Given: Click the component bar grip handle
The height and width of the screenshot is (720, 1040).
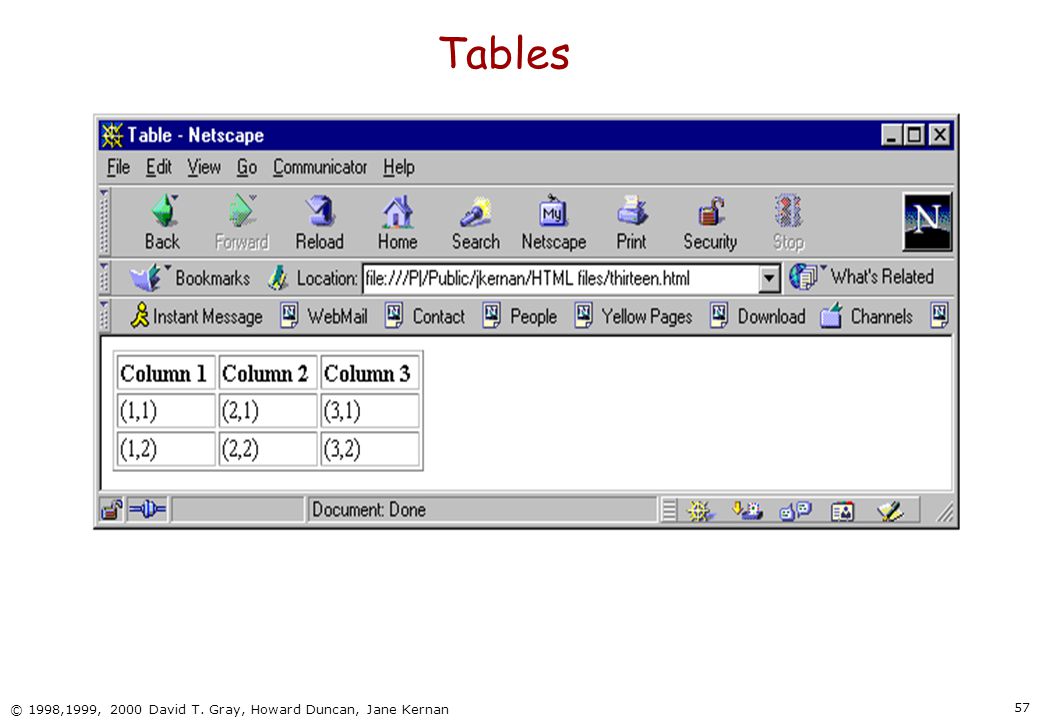Looking at the screenshot, I should [x=669, y=510].
